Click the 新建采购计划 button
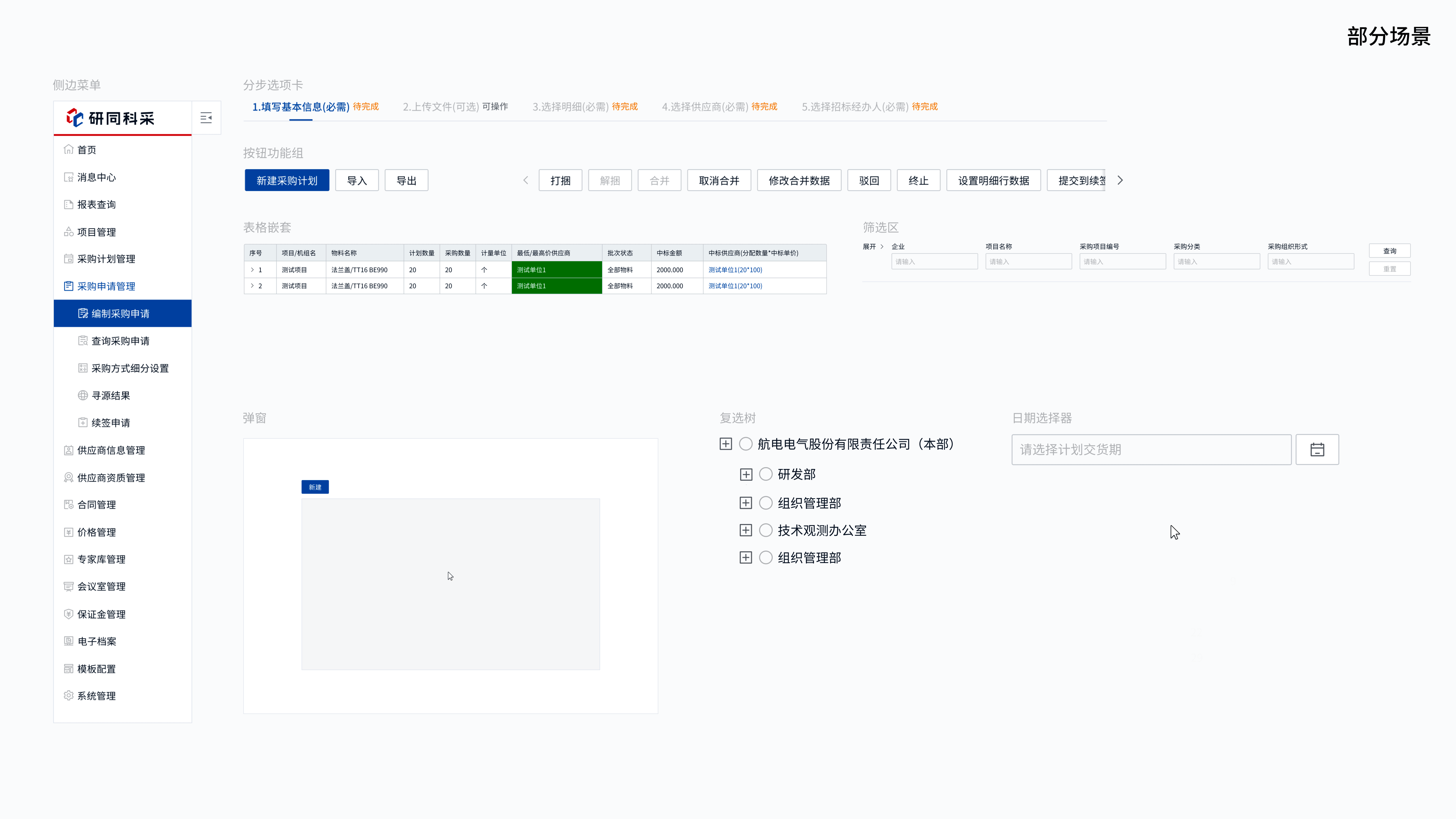This screenshot has height=819, width=1456. pos(287,180)
